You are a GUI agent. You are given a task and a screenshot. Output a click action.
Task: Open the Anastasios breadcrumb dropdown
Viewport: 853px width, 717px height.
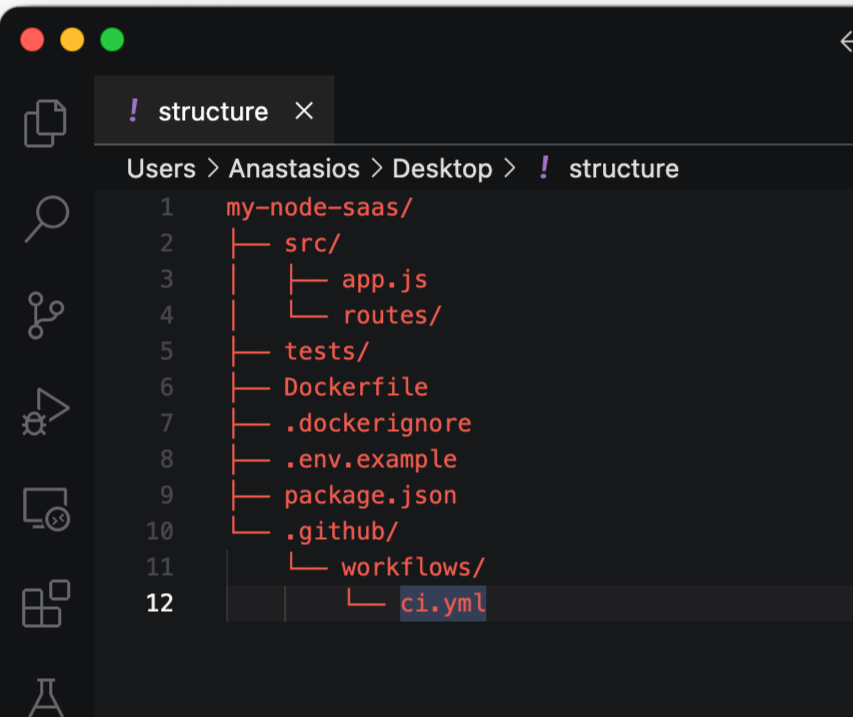(294, 169)
